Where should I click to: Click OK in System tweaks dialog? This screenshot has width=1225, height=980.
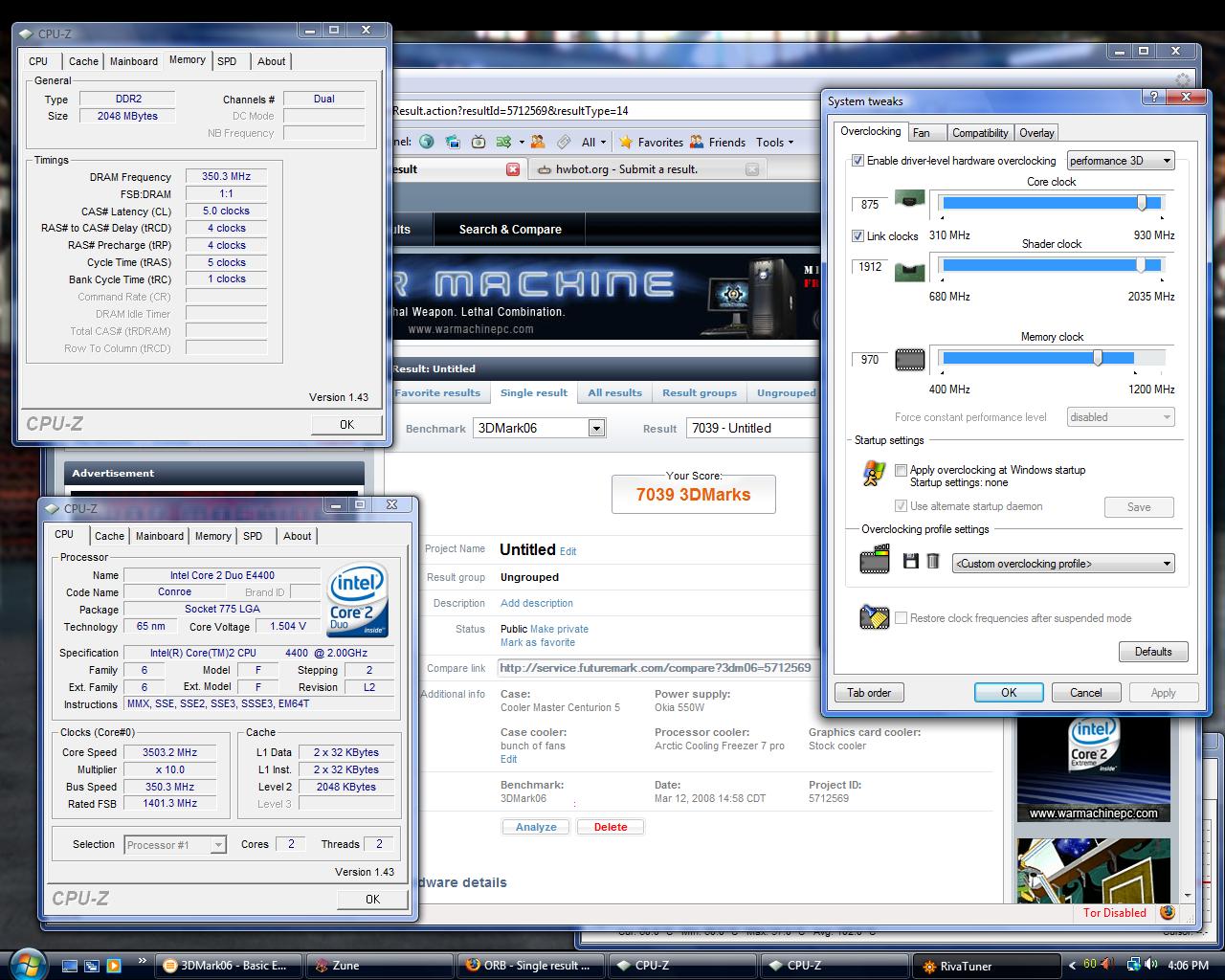1009,693
